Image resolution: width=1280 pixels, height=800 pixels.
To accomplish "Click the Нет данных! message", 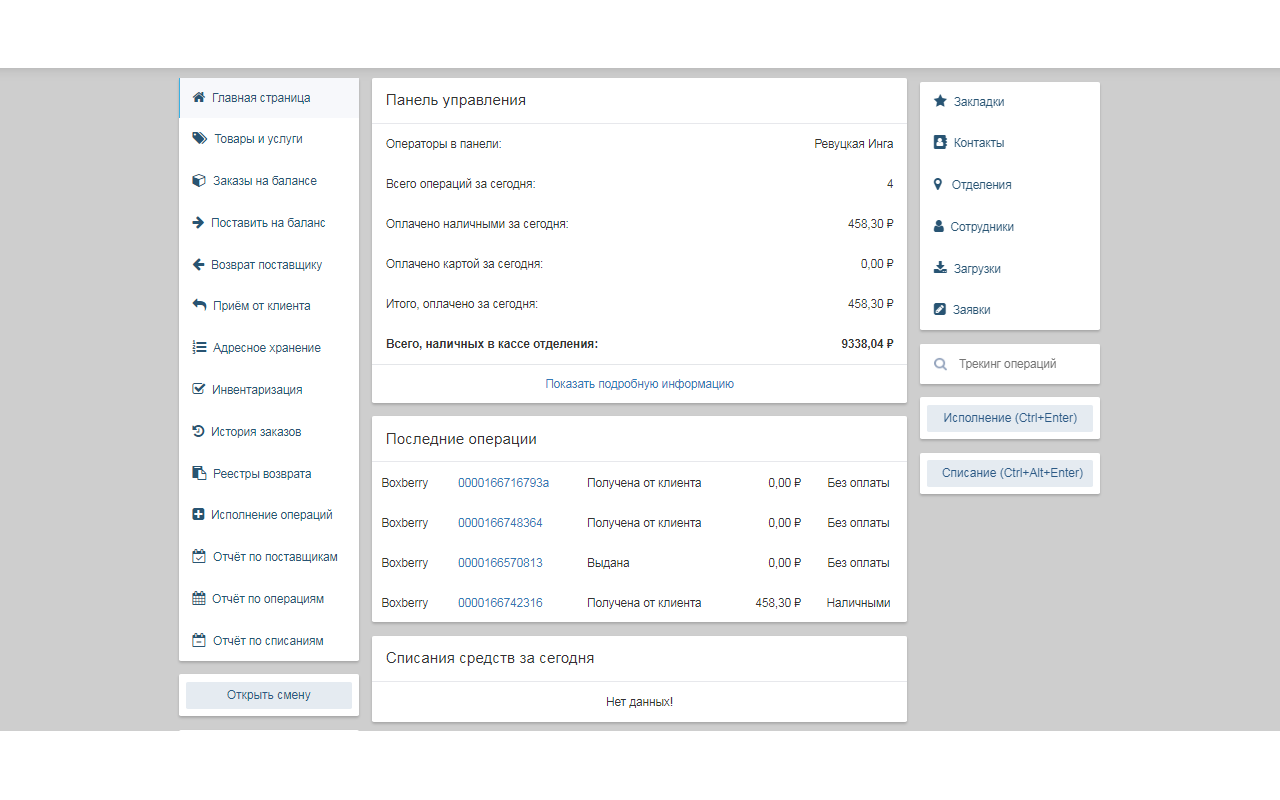I will click(639, 702).
